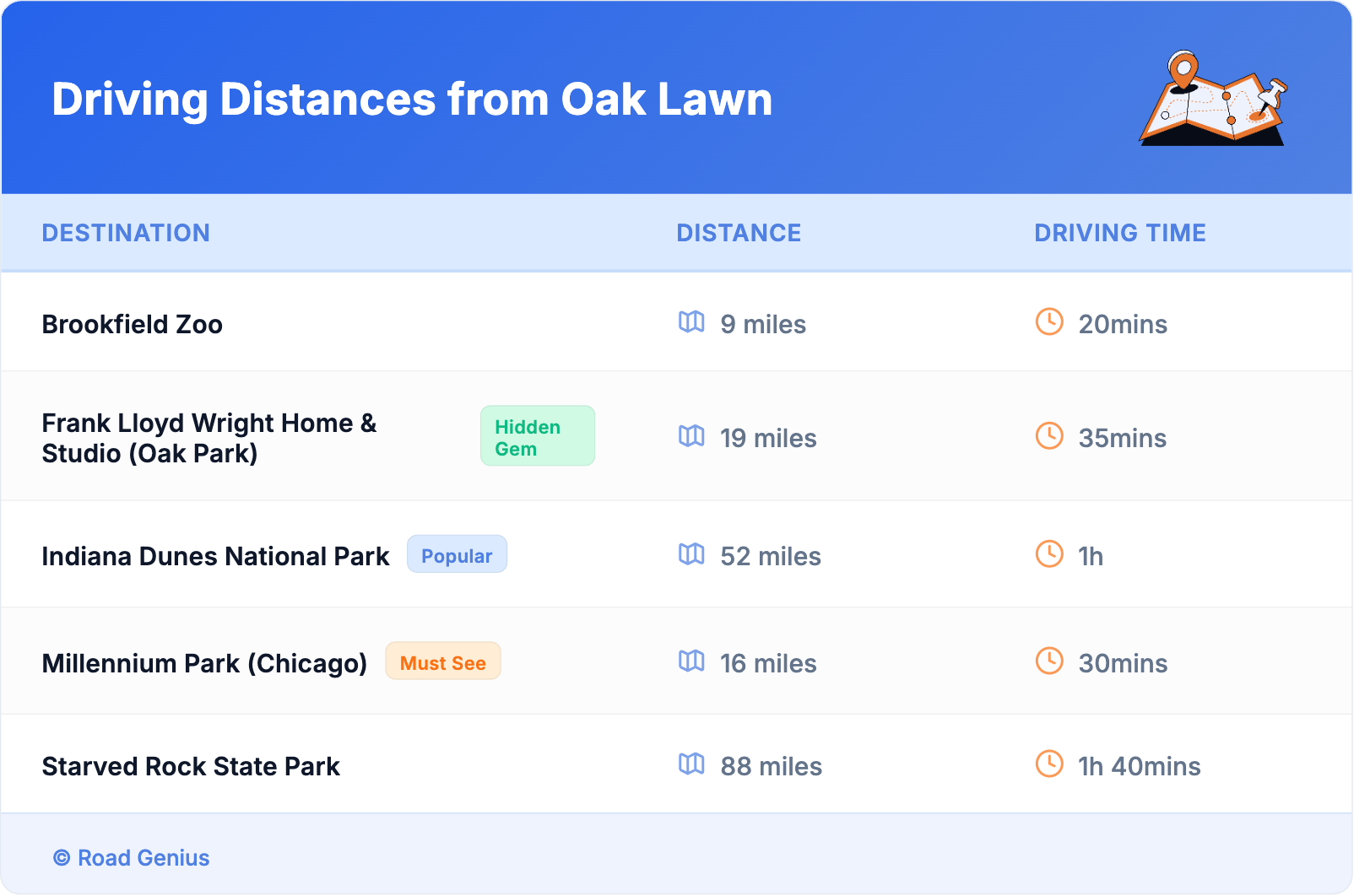Select the Must See badge
The height and width of the screenshot is (896, 1354).
443,662
